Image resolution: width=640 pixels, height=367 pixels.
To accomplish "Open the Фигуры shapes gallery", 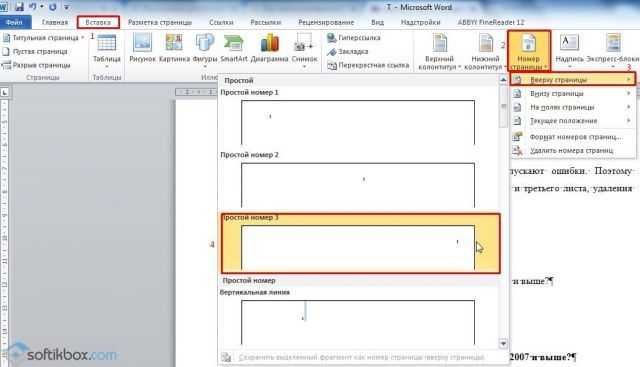I will click(204, 43).
